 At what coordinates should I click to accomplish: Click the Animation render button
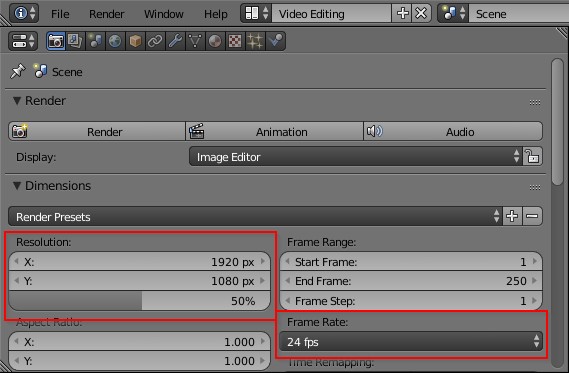(x=274, y=131)
